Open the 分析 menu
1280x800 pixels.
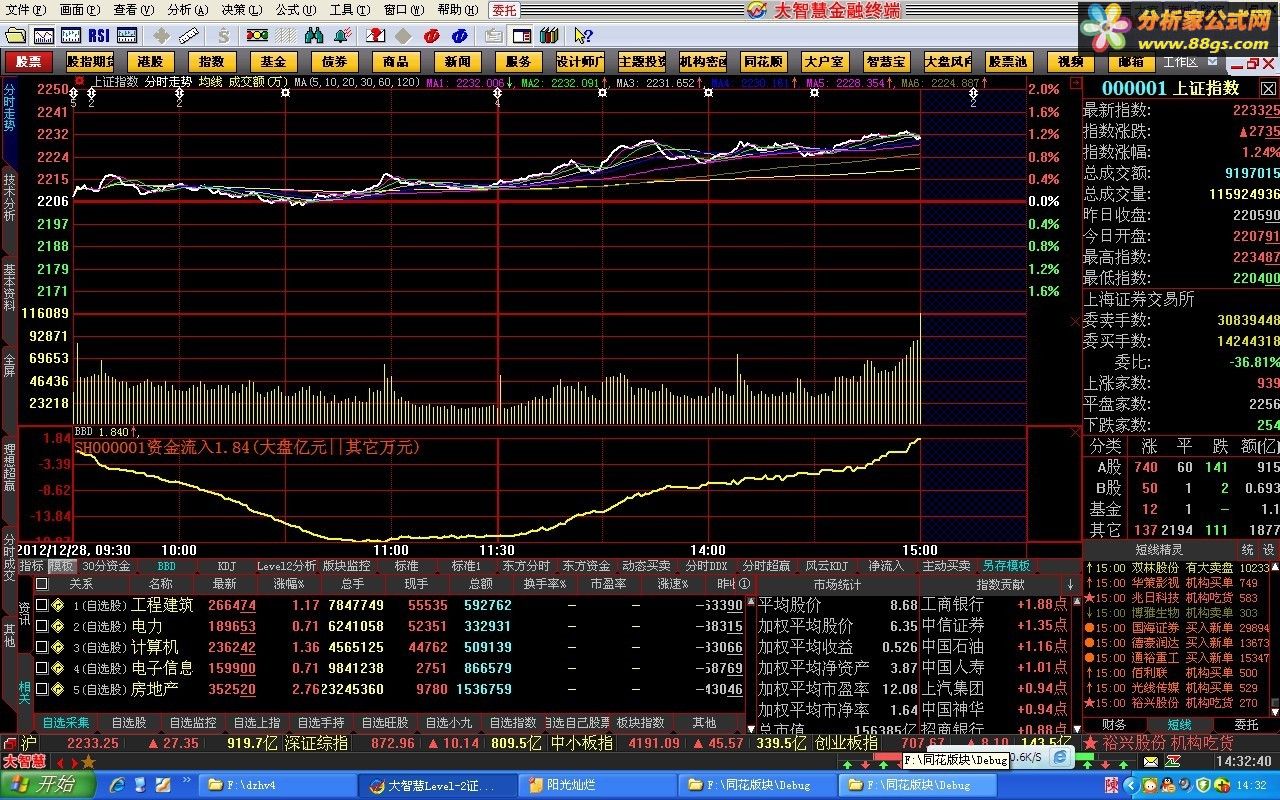187,10
